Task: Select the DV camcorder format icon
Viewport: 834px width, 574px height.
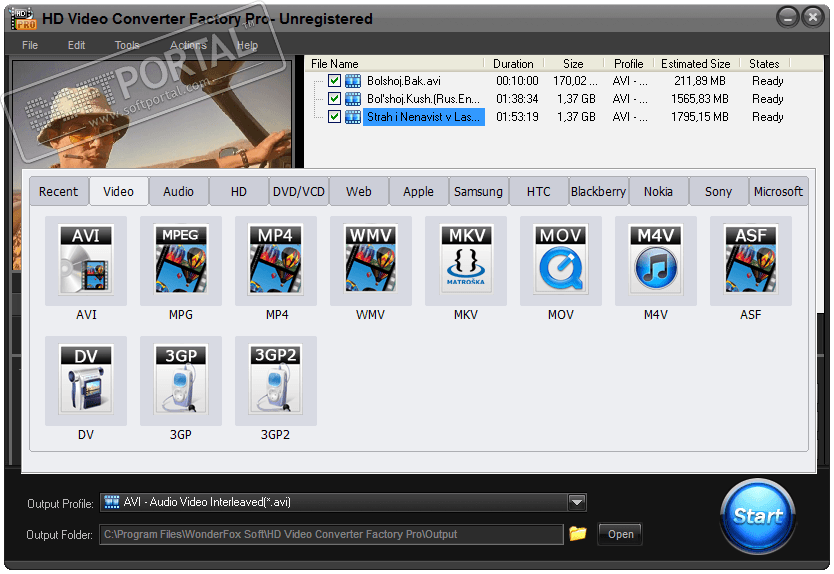Action: point(86,380)
